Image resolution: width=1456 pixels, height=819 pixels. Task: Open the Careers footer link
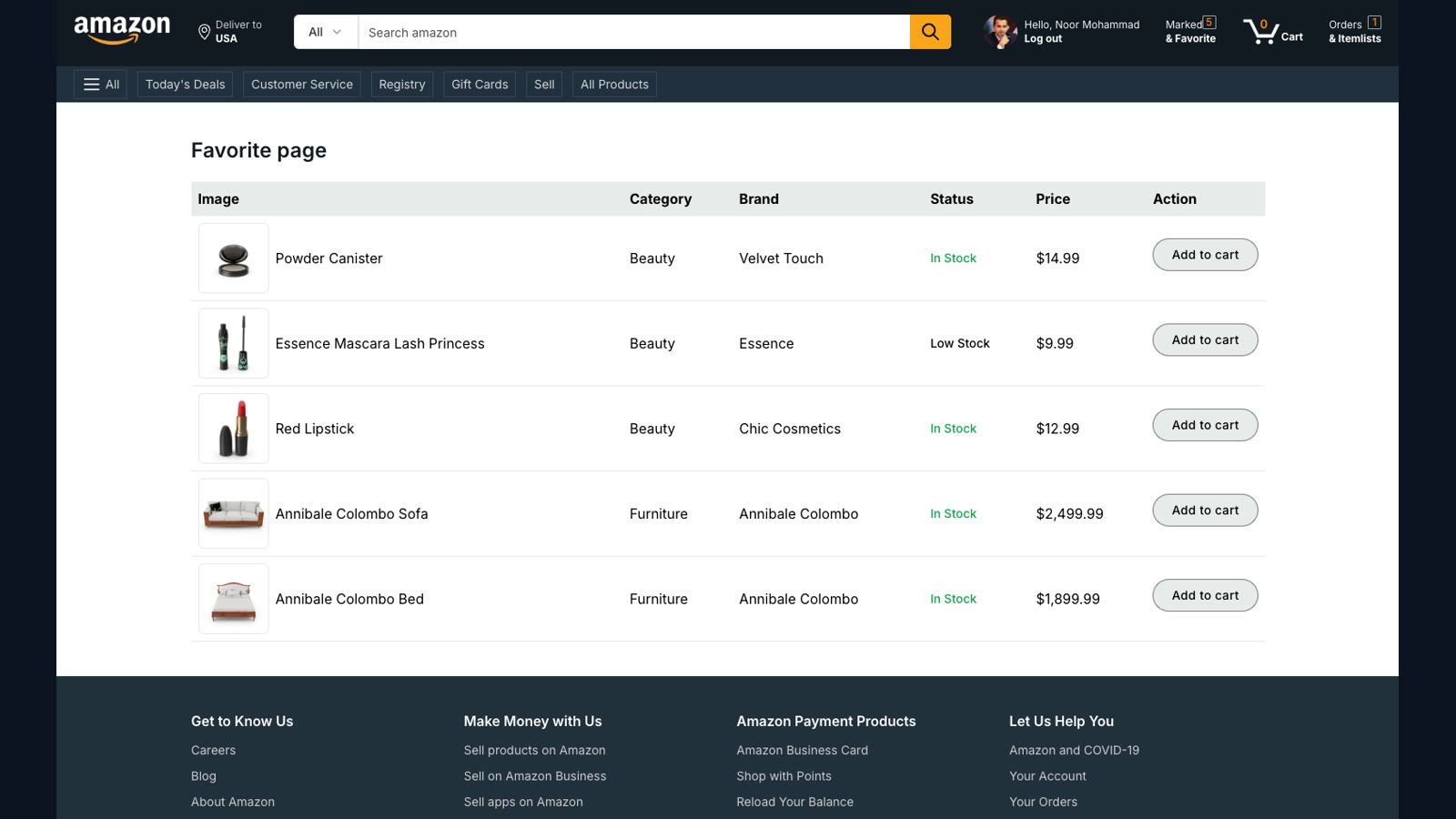(x=213, y=750)
